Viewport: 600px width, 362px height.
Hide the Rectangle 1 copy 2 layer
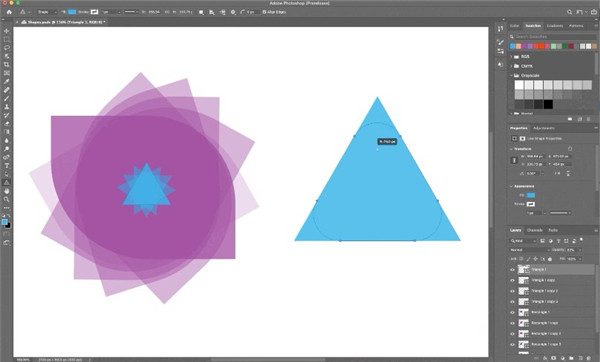(512, 334)
